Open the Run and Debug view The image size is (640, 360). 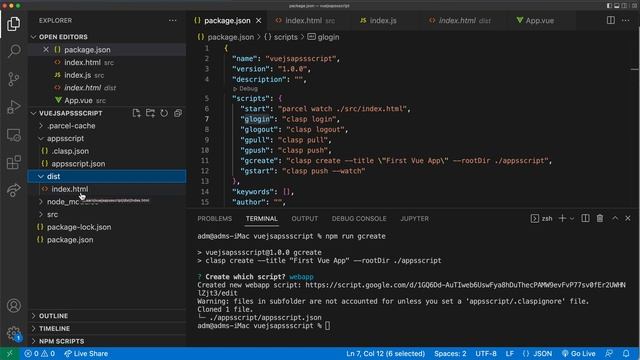coord(13,107)
